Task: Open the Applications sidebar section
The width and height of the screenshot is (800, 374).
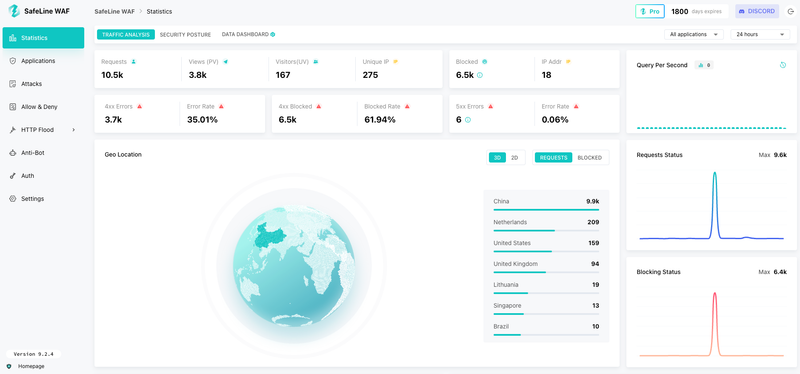Action: 43,61
